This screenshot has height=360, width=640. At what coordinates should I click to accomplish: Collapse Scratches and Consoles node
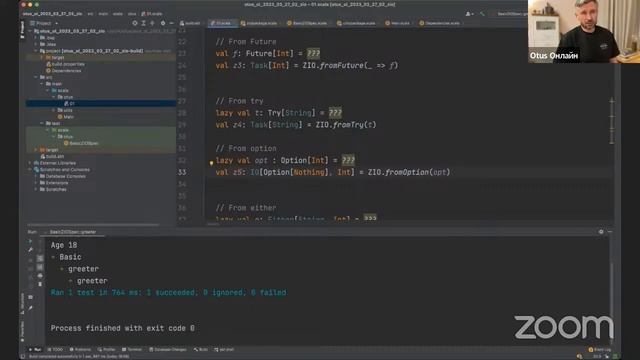tap(30, 169)
